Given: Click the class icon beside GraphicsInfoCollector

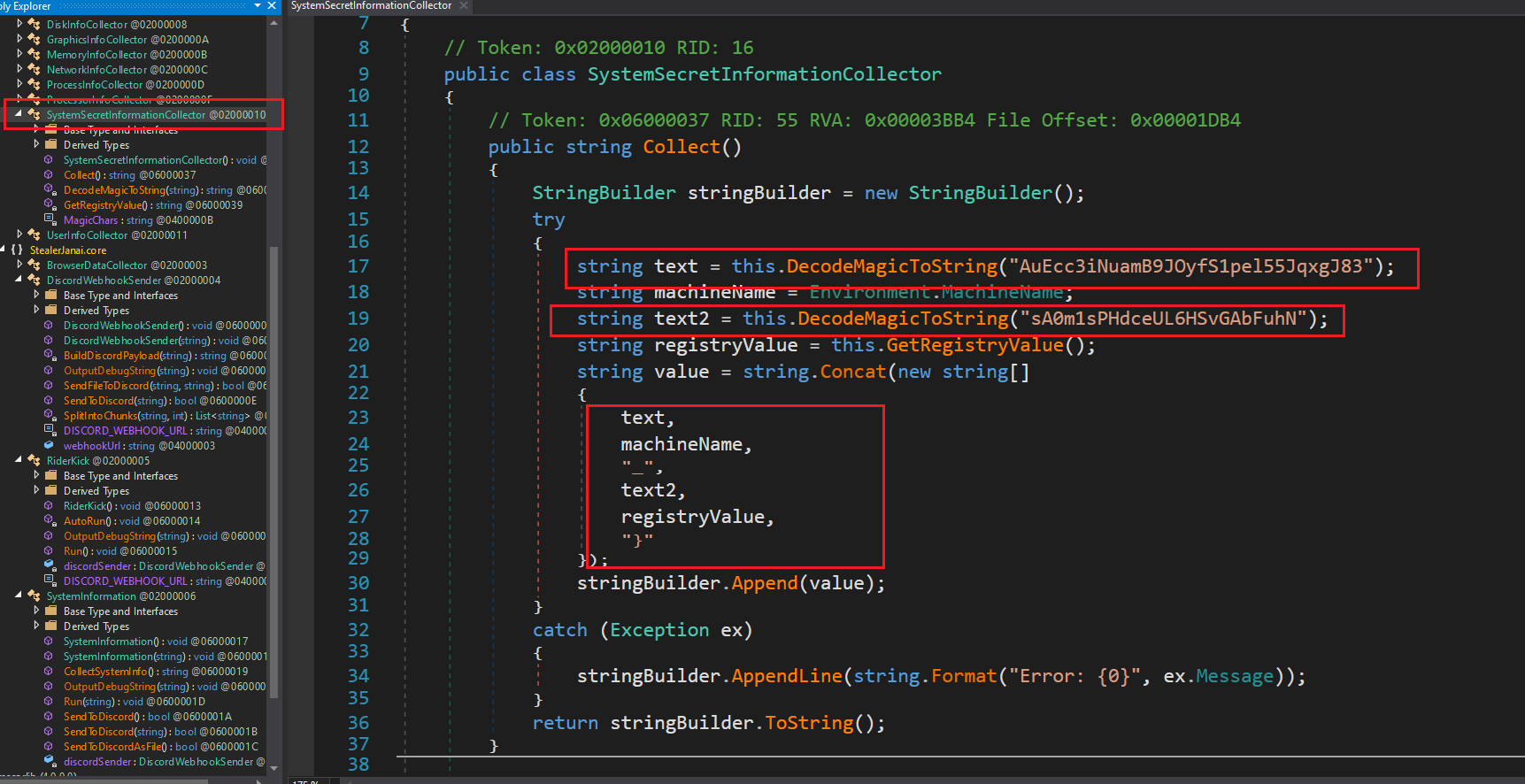Looking at the screenshot, I should tap(34, 40).
